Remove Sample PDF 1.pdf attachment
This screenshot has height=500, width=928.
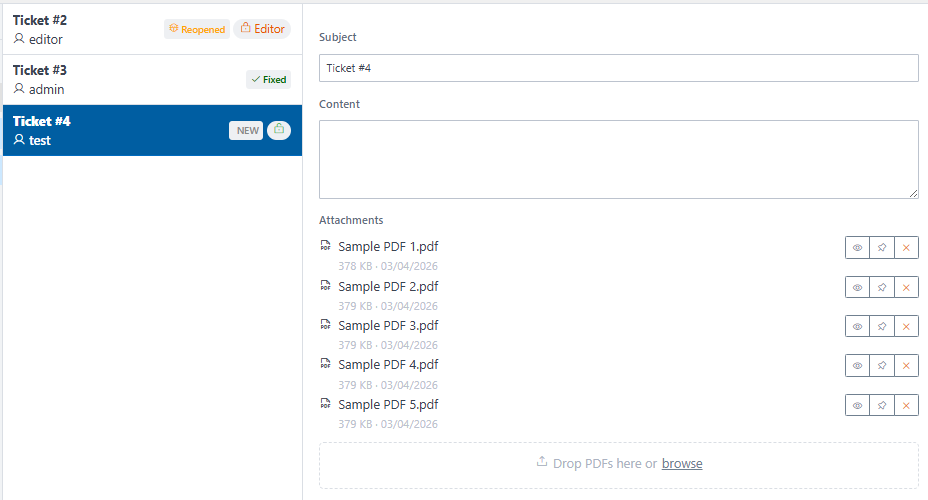[x=906, y=248]
